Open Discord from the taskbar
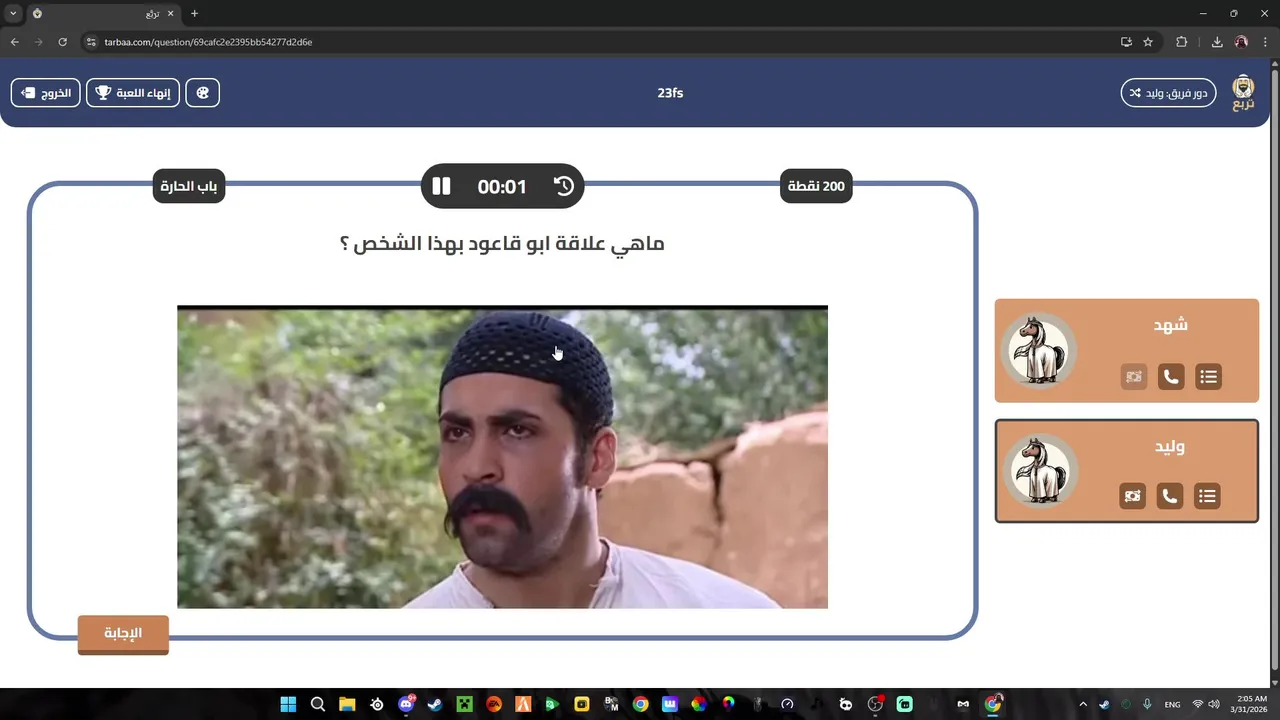 [x=406, y=704]
